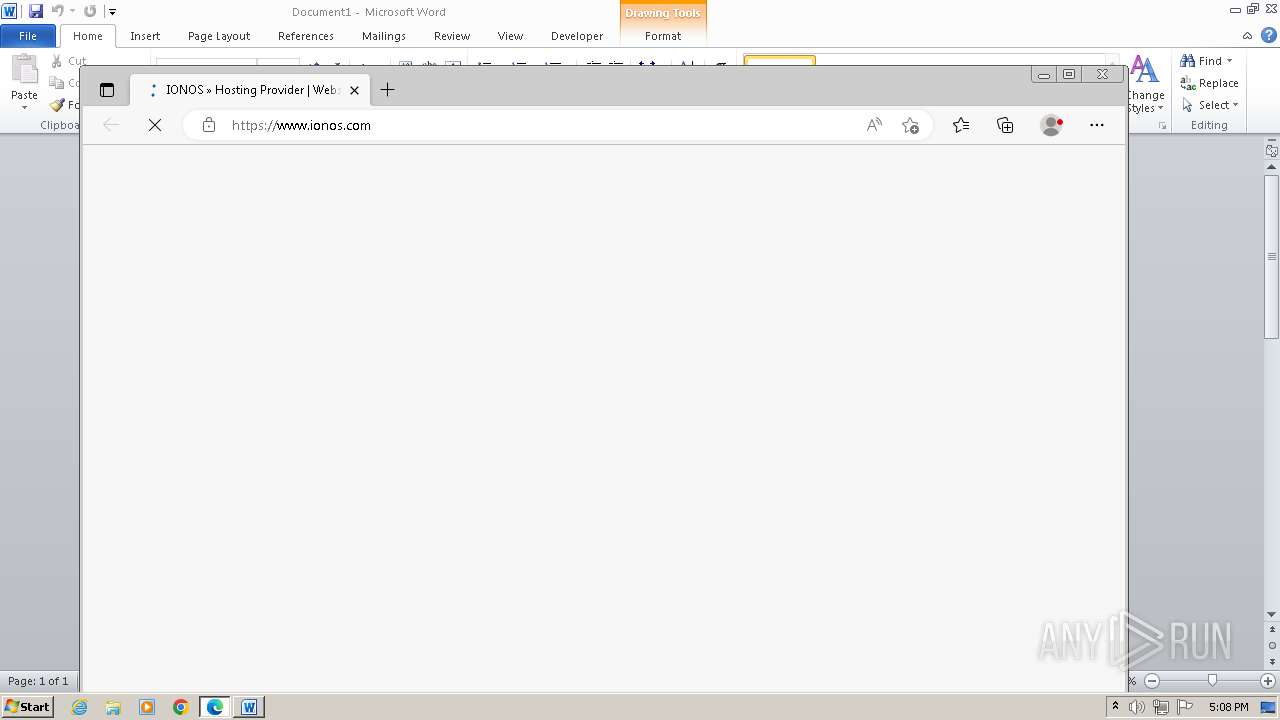Click Find in the Editing group

click(x=1201, y=61)
